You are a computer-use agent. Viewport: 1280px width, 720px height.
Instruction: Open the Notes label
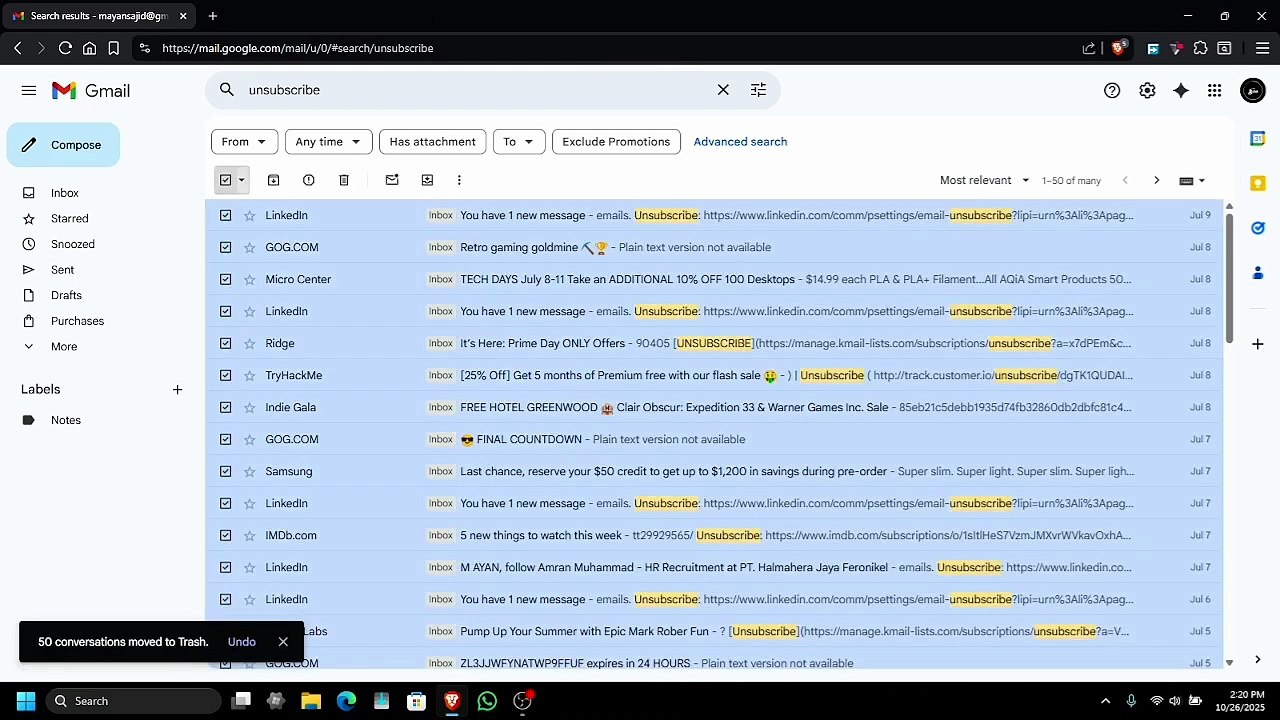[x=66, y=420]
